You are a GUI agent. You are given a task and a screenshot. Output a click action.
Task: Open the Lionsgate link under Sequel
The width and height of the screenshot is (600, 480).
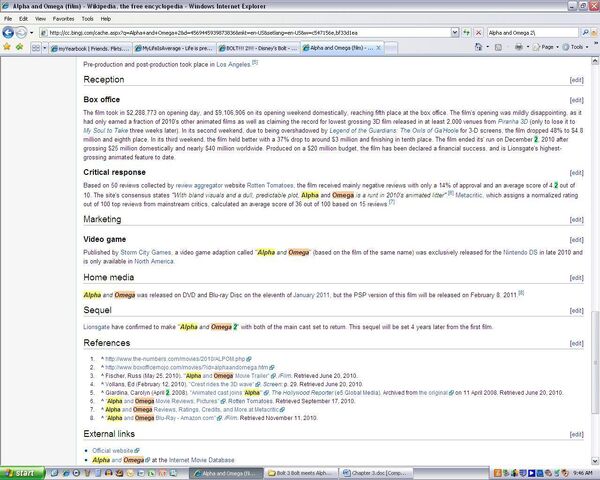pyautogui.click(x=96, y=327)
